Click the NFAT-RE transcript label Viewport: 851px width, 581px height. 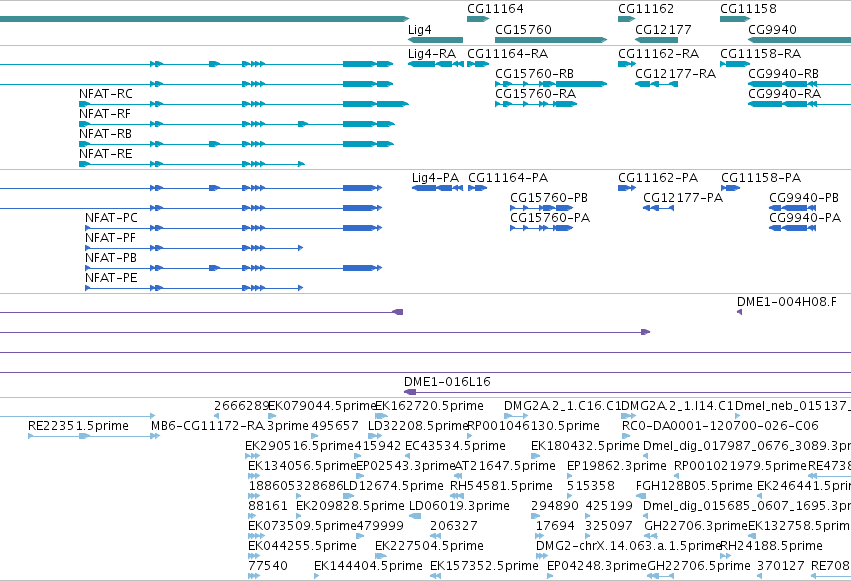click(x=106, y=154)
